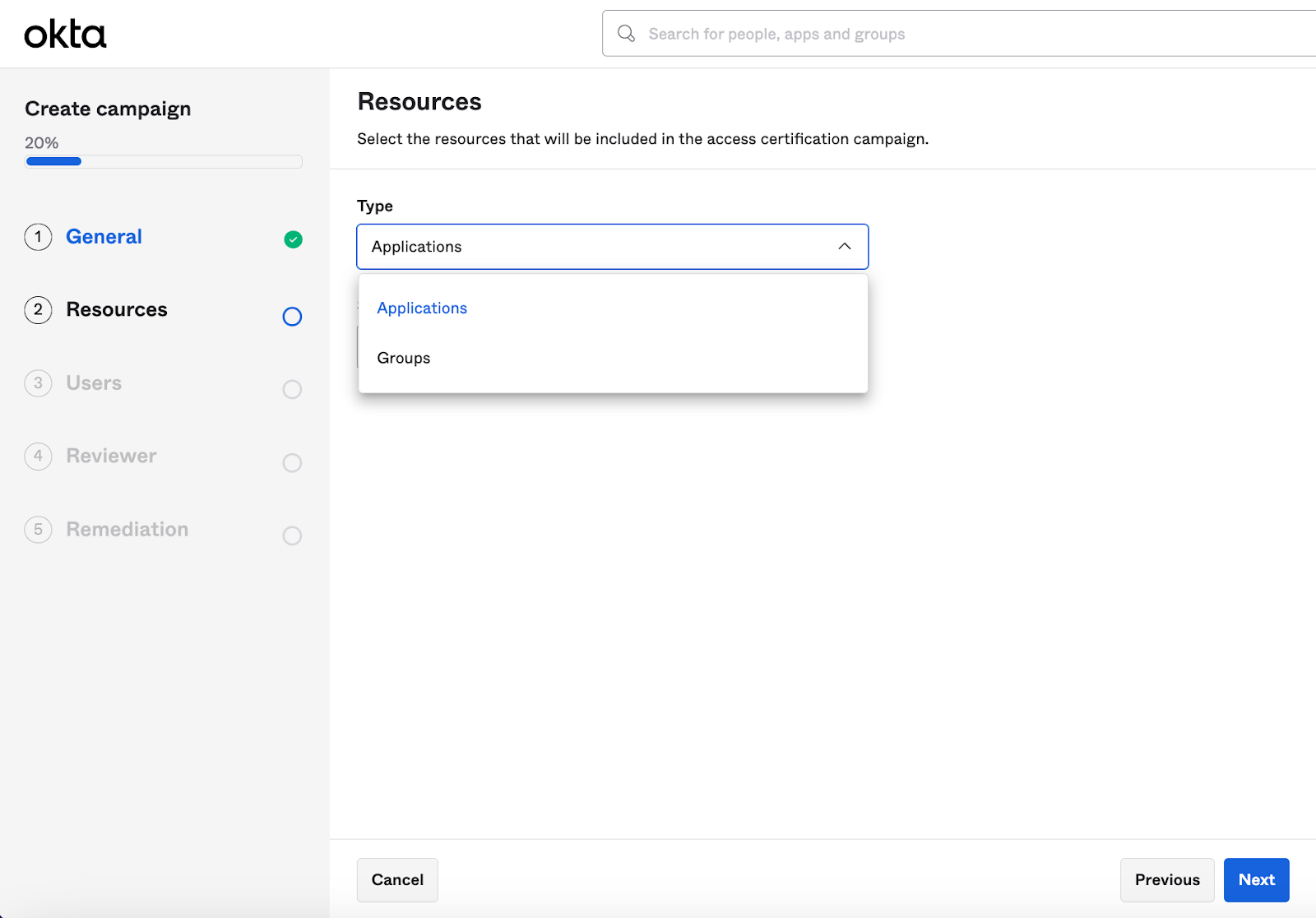The width and height of the screenshot is (1316, 918).
Task: Click the search for people, apps field
Action: click(x=822, y=34)
